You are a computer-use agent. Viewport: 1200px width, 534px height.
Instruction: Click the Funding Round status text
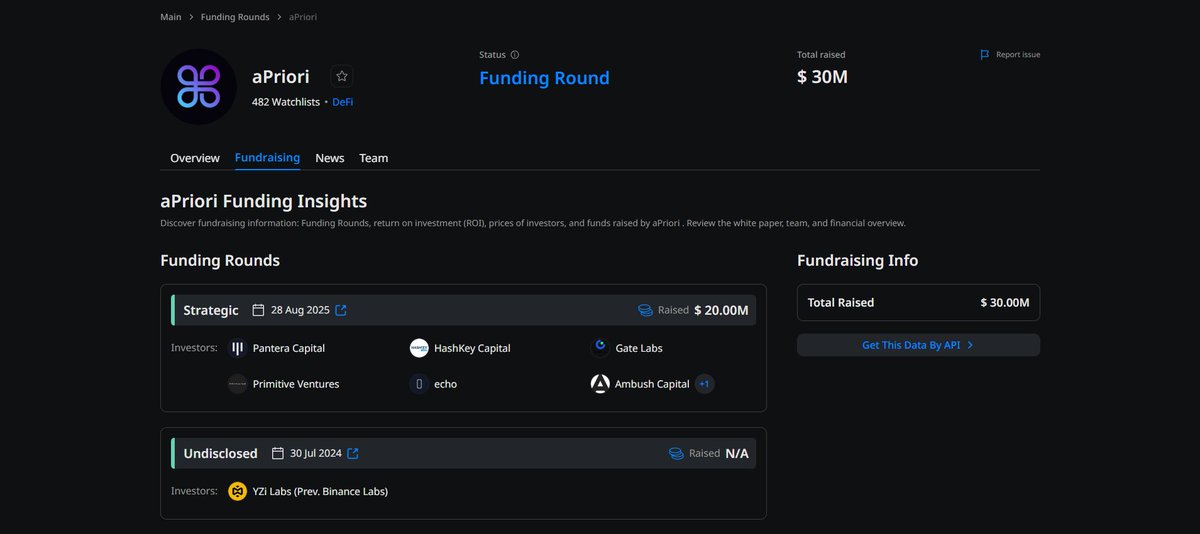pyautogui.click(x=544, y=78)
